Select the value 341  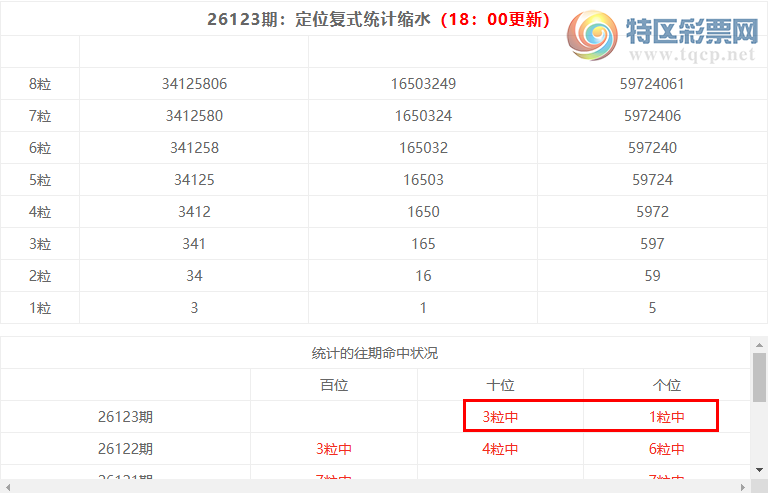pos(194,244)
